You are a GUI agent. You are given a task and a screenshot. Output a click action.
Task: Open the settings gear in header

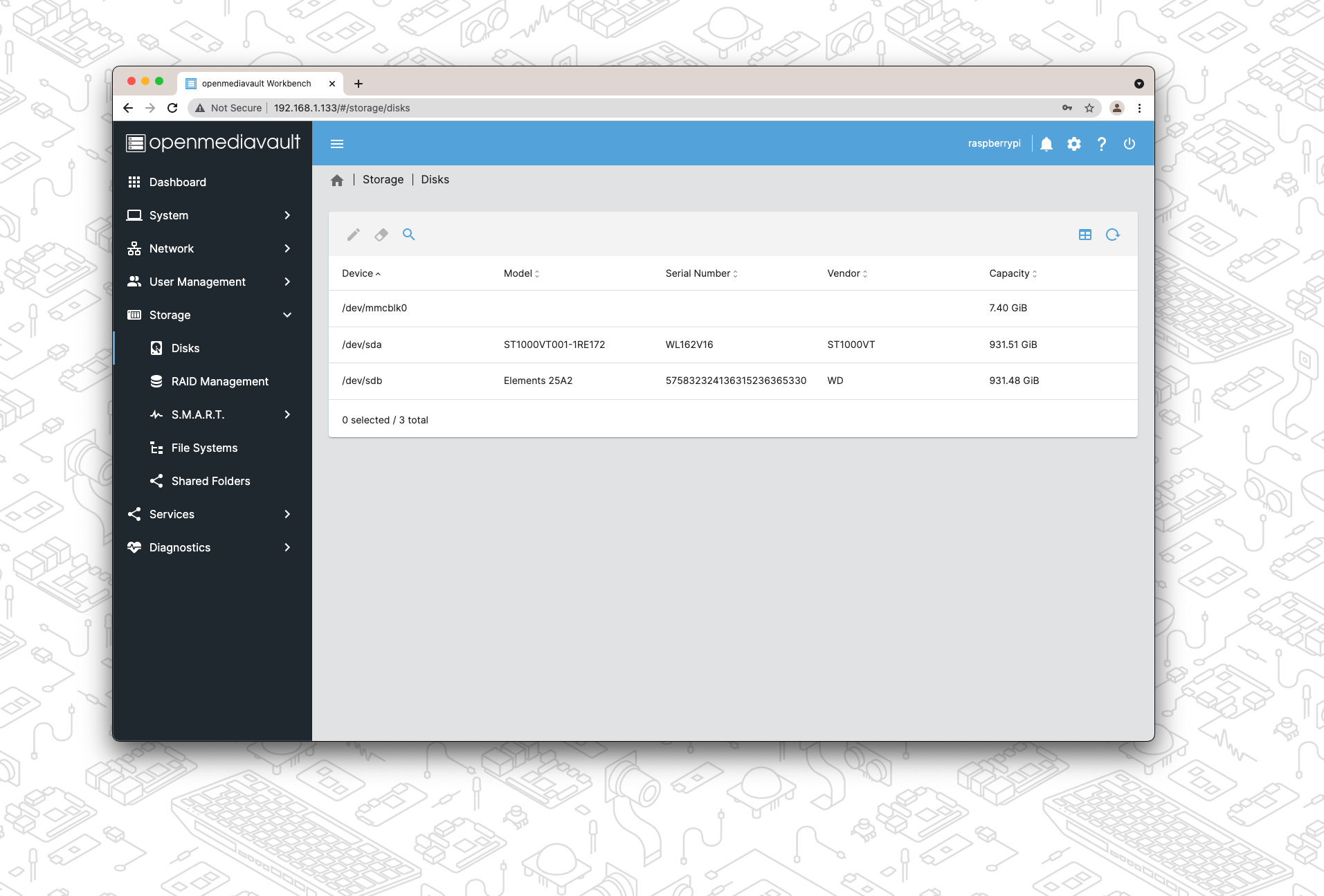[1073, 144]
